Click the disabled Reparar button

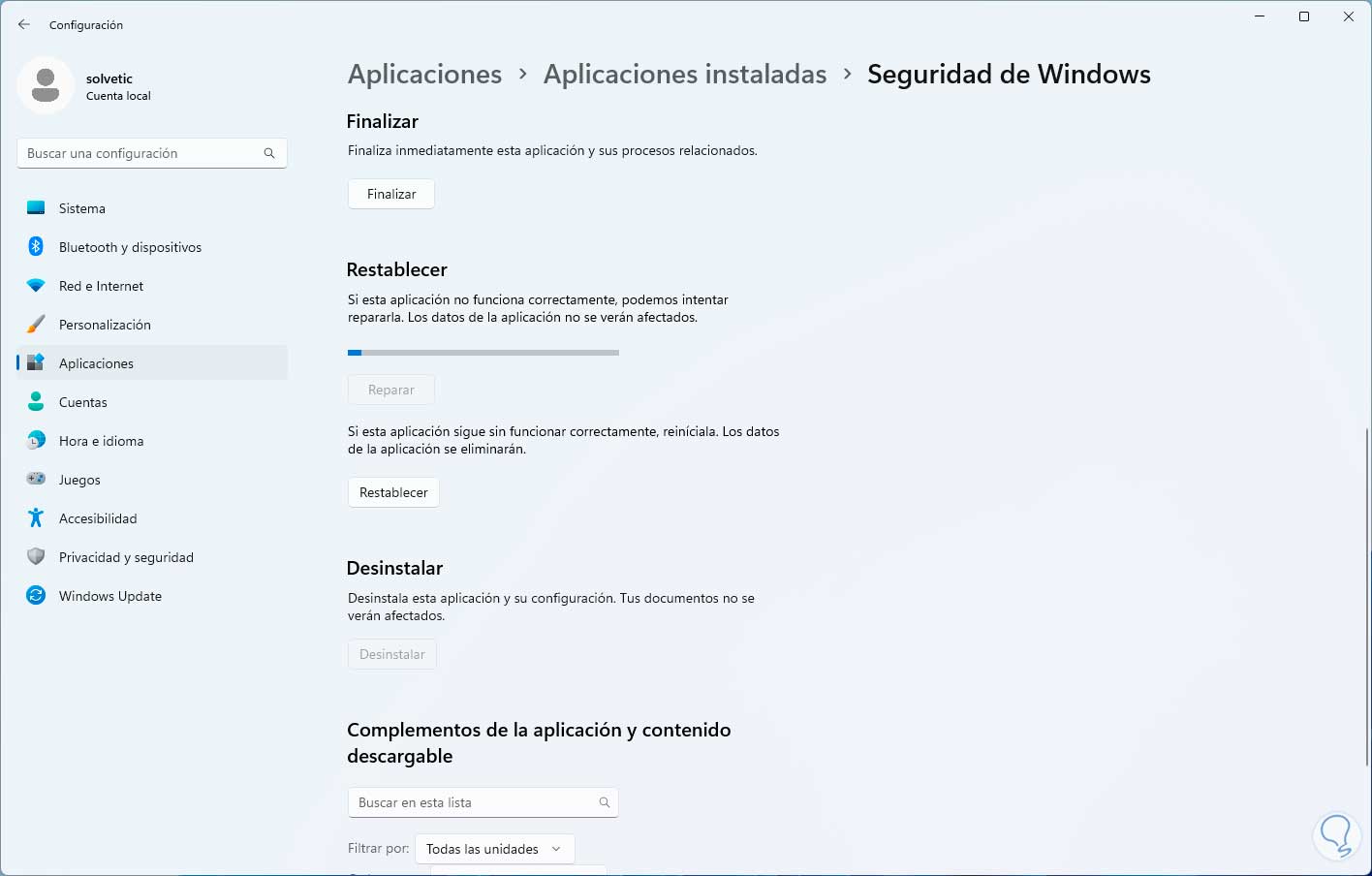pyautogui.click(x=391, y=390)
